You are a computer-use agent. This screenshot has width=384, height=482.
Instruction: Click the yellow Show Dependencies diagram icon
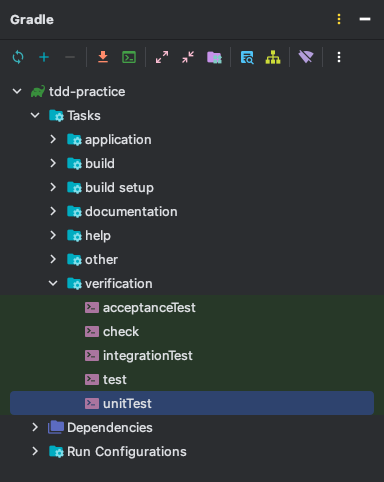point(273,57)
